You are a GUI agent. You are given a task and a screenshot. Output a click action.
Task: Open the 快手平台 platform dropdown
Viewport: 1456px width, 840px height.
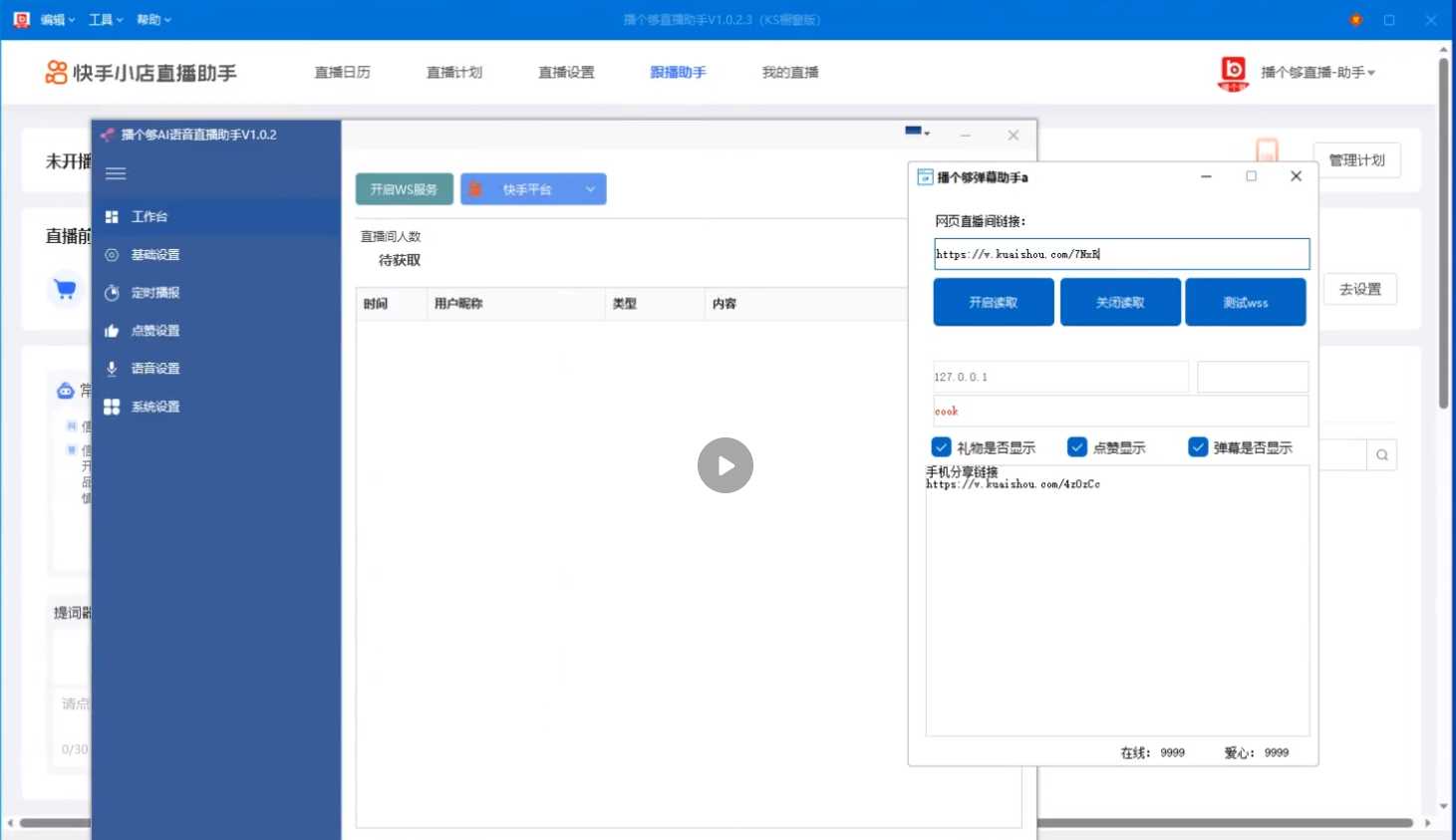pos(533,189)
